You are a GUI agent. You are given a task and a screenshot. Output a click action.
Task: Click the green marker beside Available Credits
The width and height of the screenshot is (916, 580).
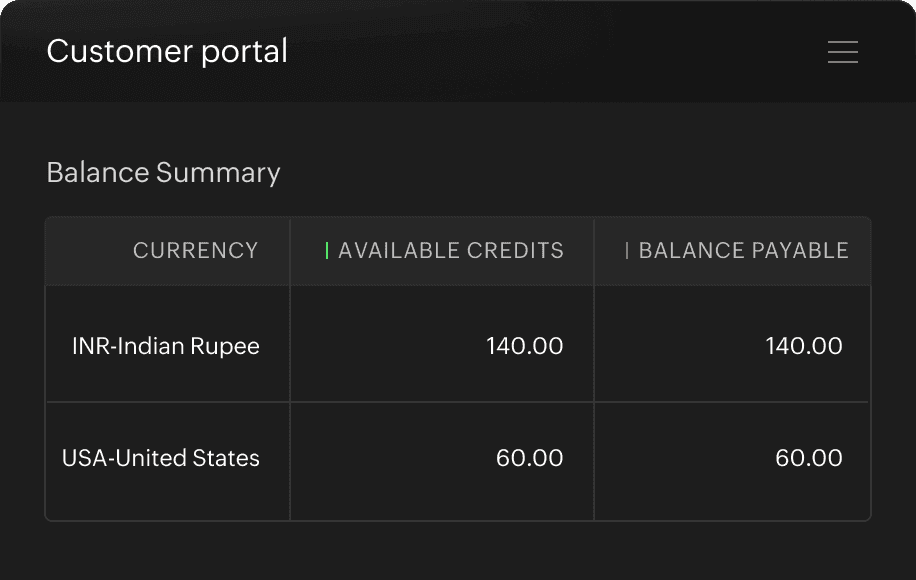pos(327,251)
